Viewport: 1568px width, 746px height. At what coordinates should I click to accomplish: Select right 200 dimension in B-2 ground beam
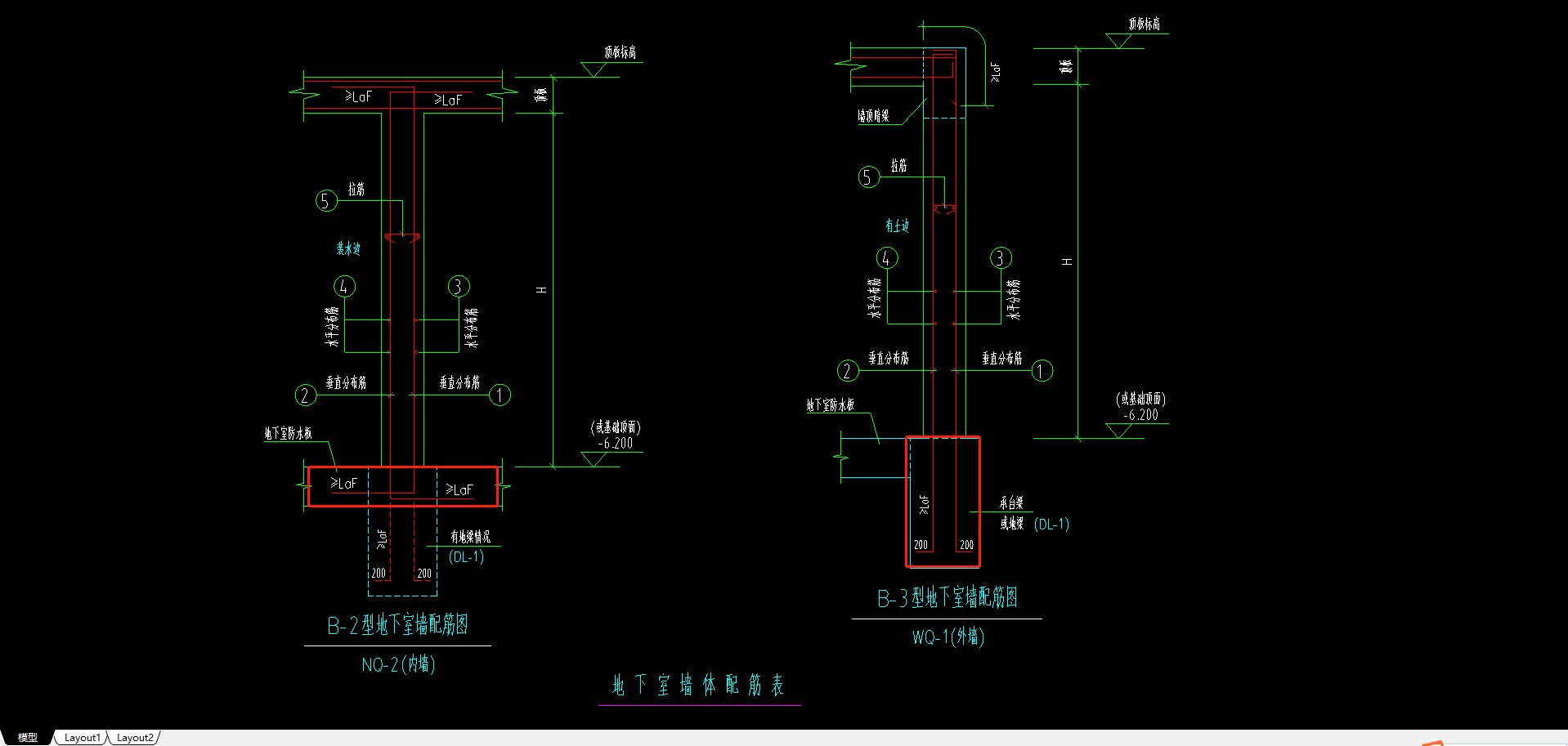(x=424, y=574)
